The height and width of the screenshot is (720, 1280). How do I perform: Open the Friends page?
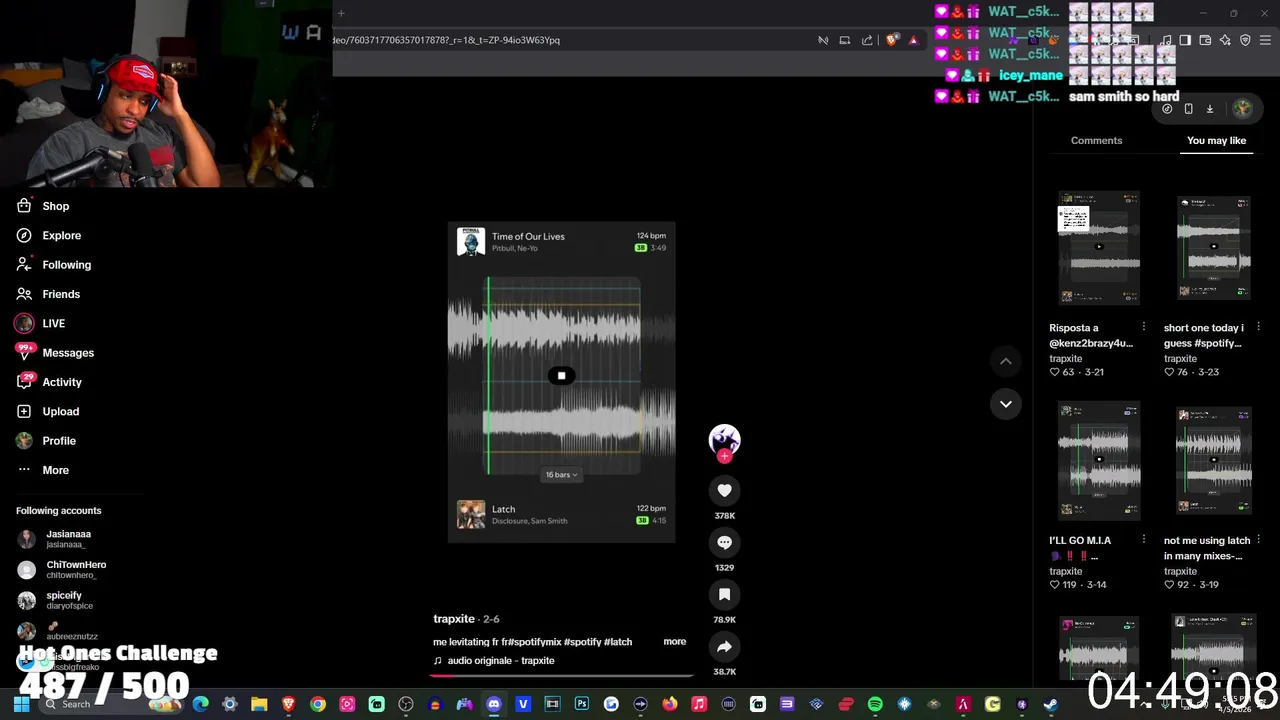[x=48, y=294]
